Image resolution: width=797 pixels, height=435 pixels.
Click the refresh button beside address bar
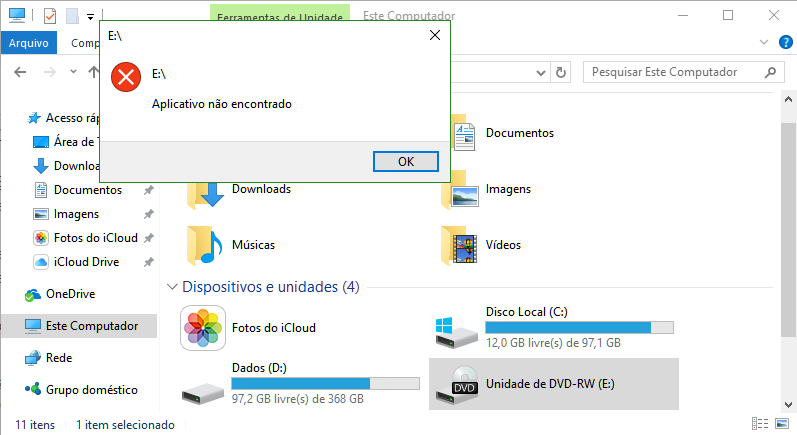coord(561,72)
